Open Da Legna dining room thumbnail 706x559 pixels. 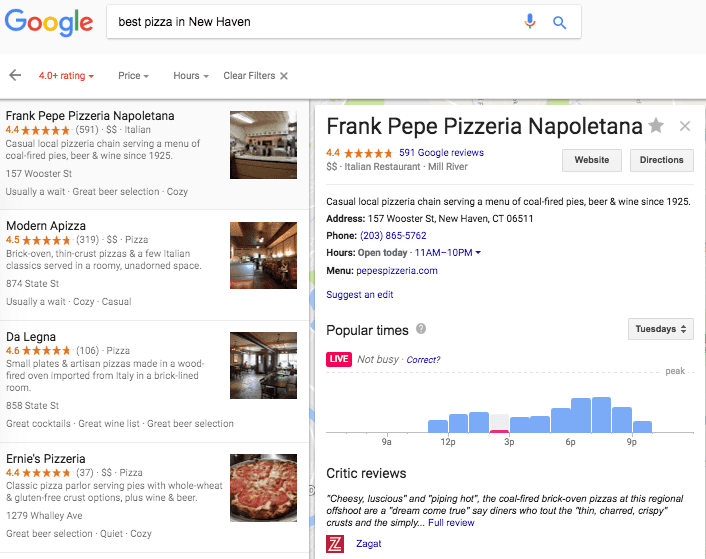click(x=263, y=365)
